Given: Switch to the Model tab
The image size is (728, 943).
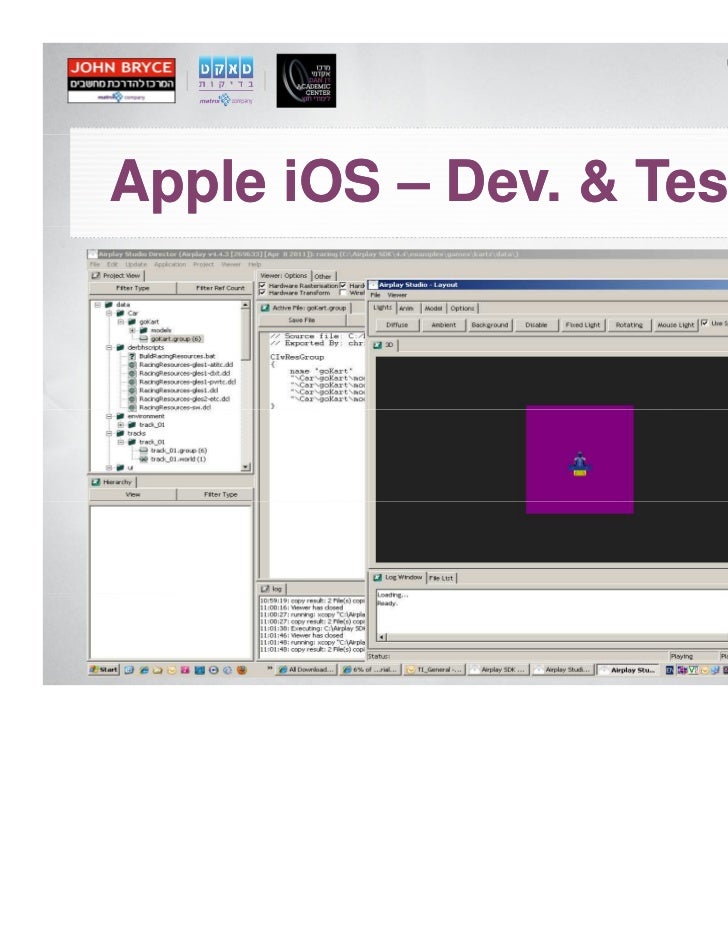Looking at the screenshot, I should 433,308.
